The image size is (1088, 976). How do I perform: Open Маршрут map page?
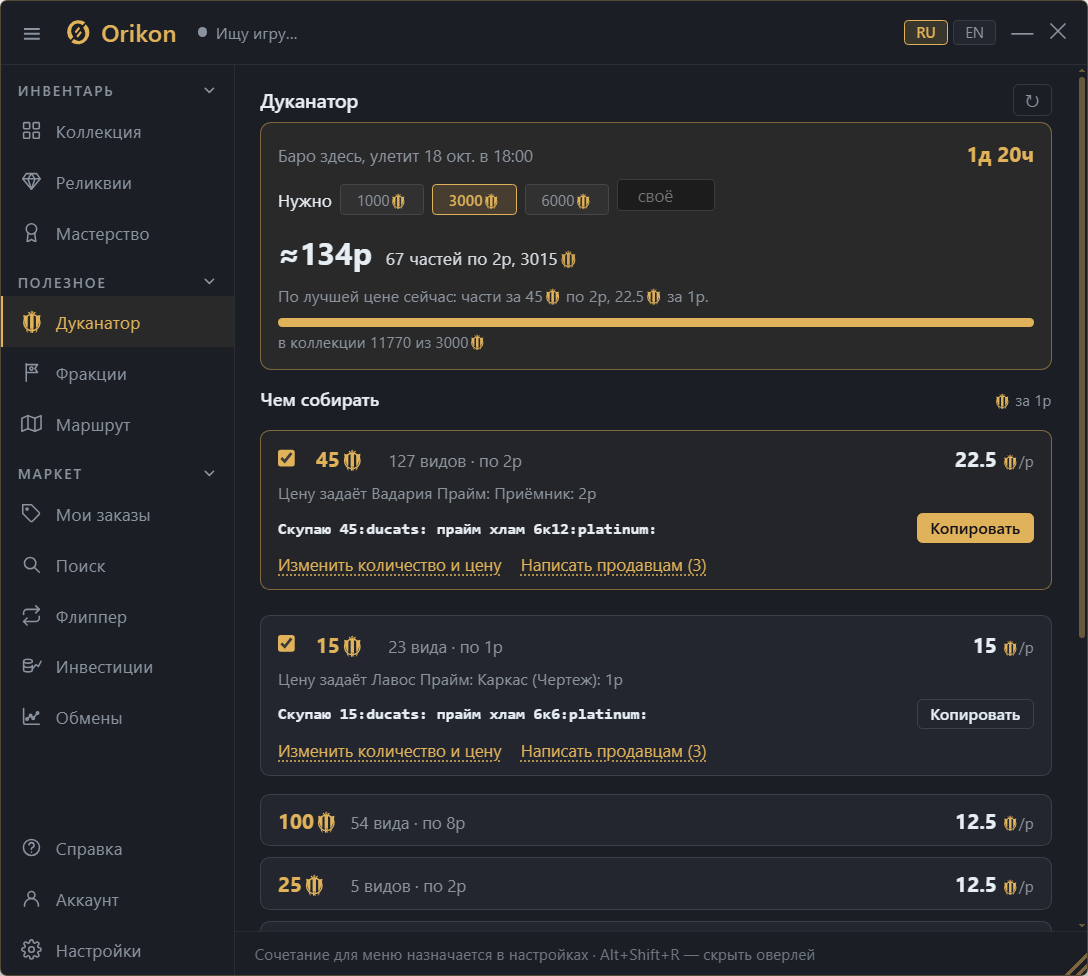117,425
